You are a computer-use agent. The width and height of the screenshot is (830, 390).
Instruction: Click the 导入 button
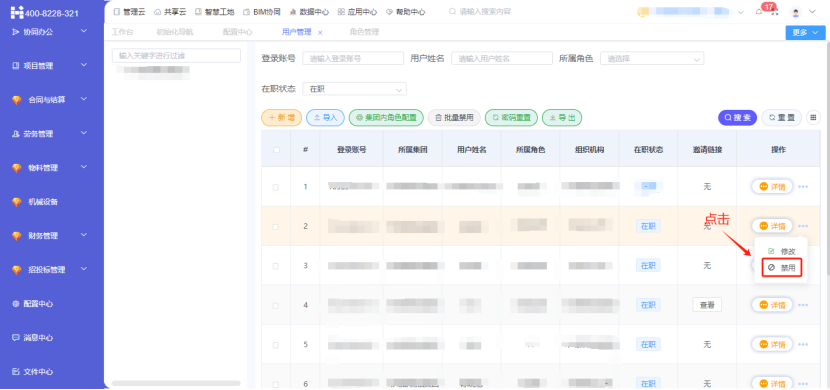tap(326, 117)
